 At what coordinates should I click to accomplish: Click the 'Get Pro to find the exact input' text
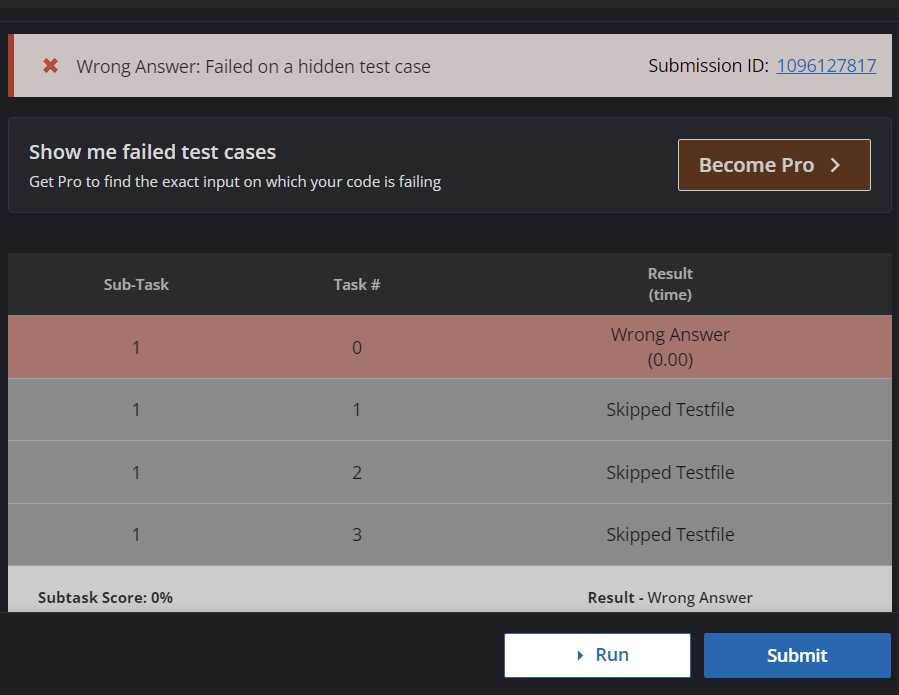point(235,182)
